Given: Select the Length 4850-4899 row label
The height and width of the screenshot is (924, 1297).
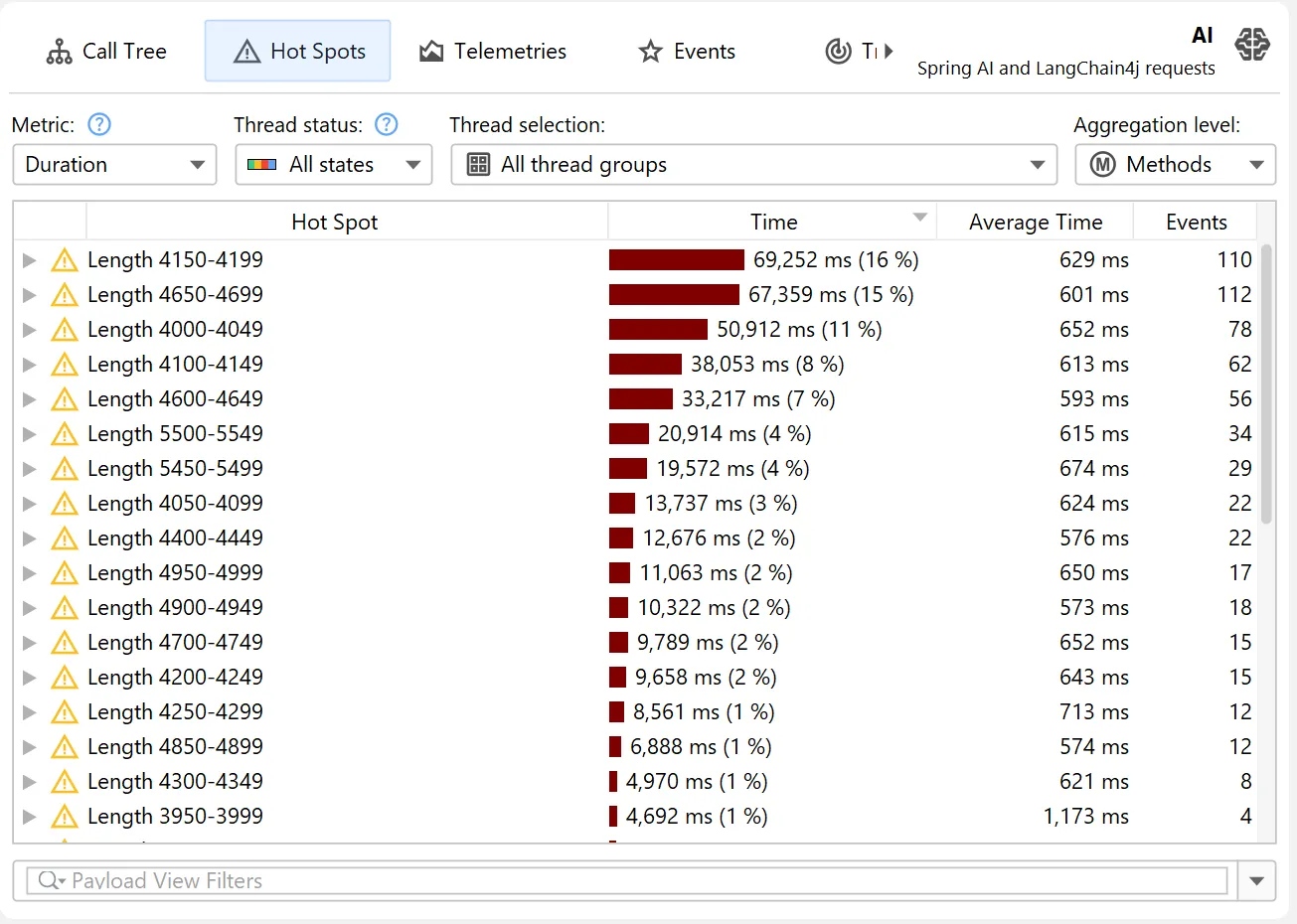Looking at the screenshot, I should coord(175,747).
